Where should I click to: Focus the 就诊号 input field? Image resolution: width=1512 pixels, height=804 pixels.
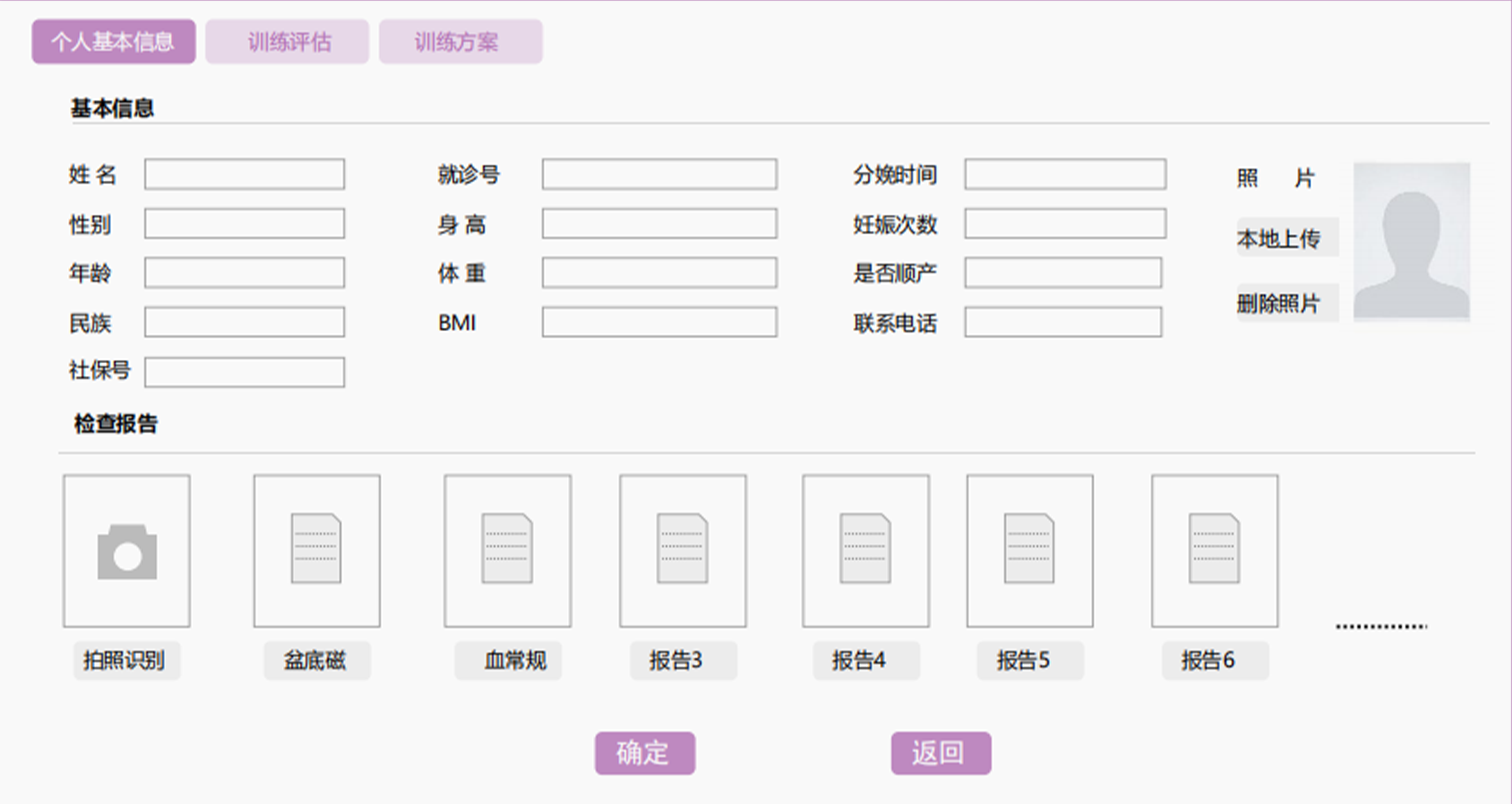pyautogui.click(x=659, y=174)
